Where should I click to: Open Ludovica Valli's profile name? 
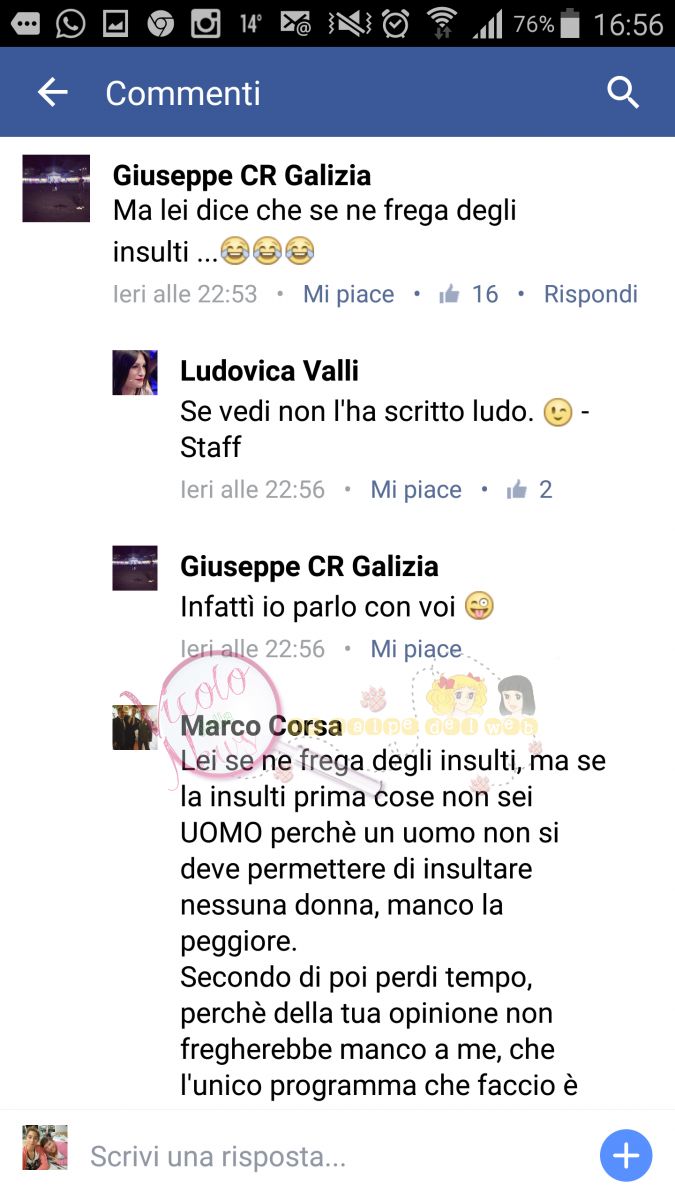tap(269, 371)
